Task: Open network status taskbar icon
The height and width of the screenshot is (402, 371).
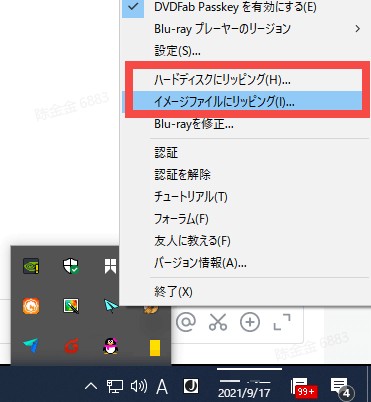Action: (115, 387)
